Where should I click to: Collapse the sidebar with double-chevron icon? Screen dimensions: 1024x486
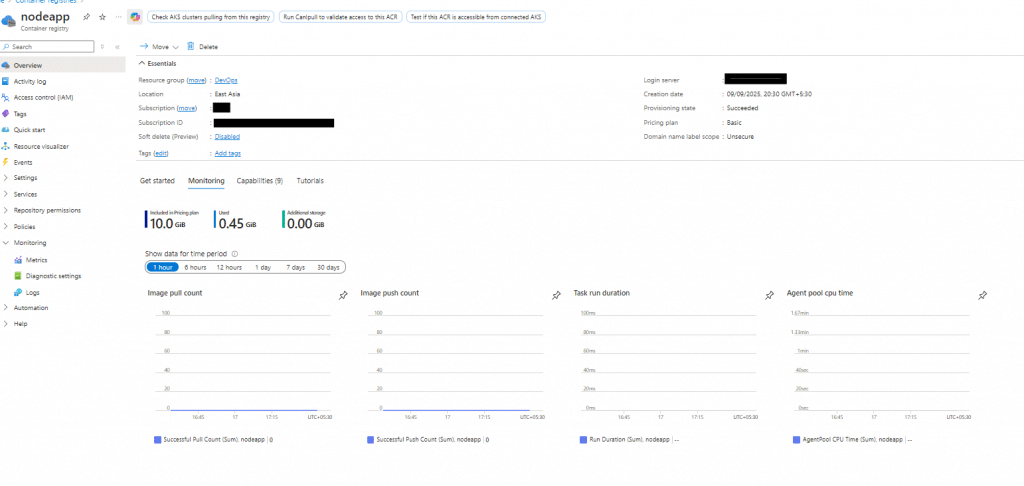coord(117,47)
